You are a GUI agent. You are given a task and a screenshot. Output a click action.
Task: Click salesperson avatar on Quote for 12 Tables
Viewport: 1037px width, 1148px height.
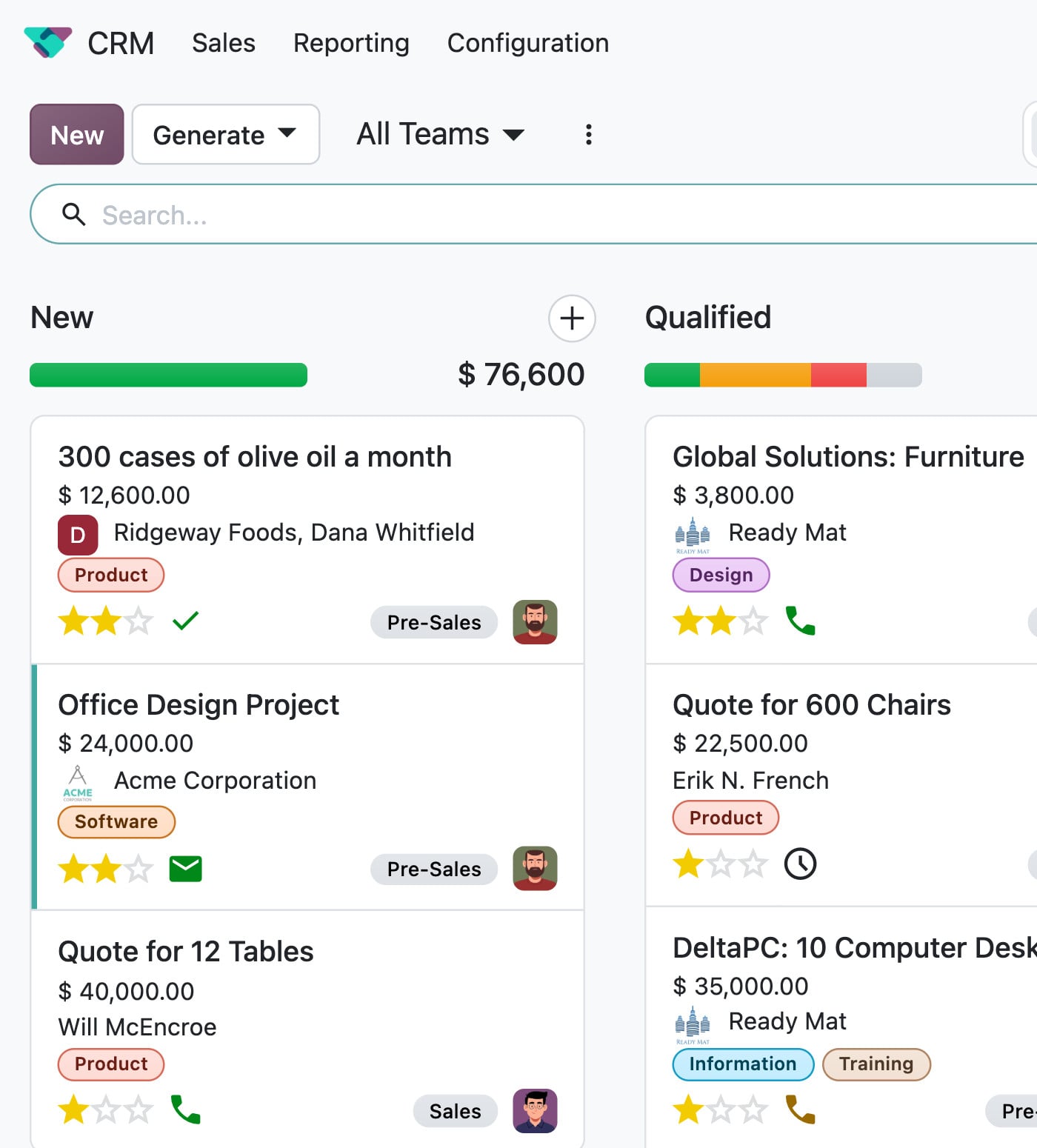(x=535, y=1111)
